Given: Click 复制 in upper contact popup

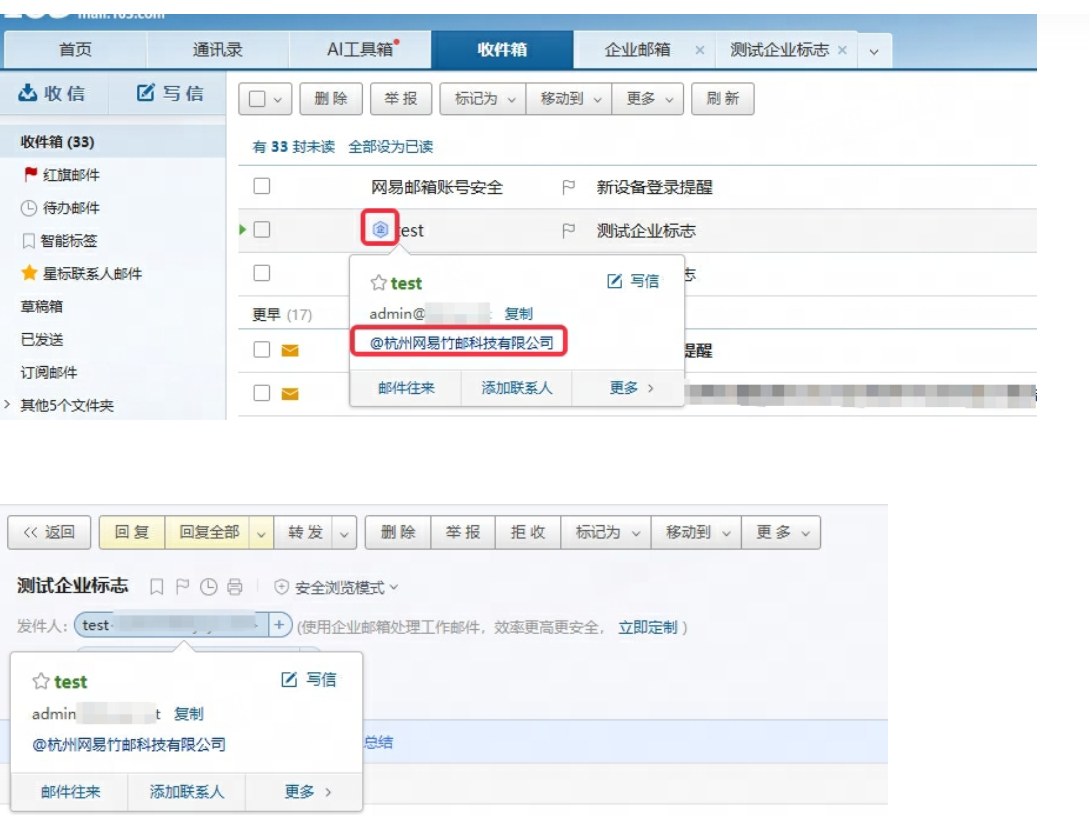Looking at the screenshot, I should (518, 313).
